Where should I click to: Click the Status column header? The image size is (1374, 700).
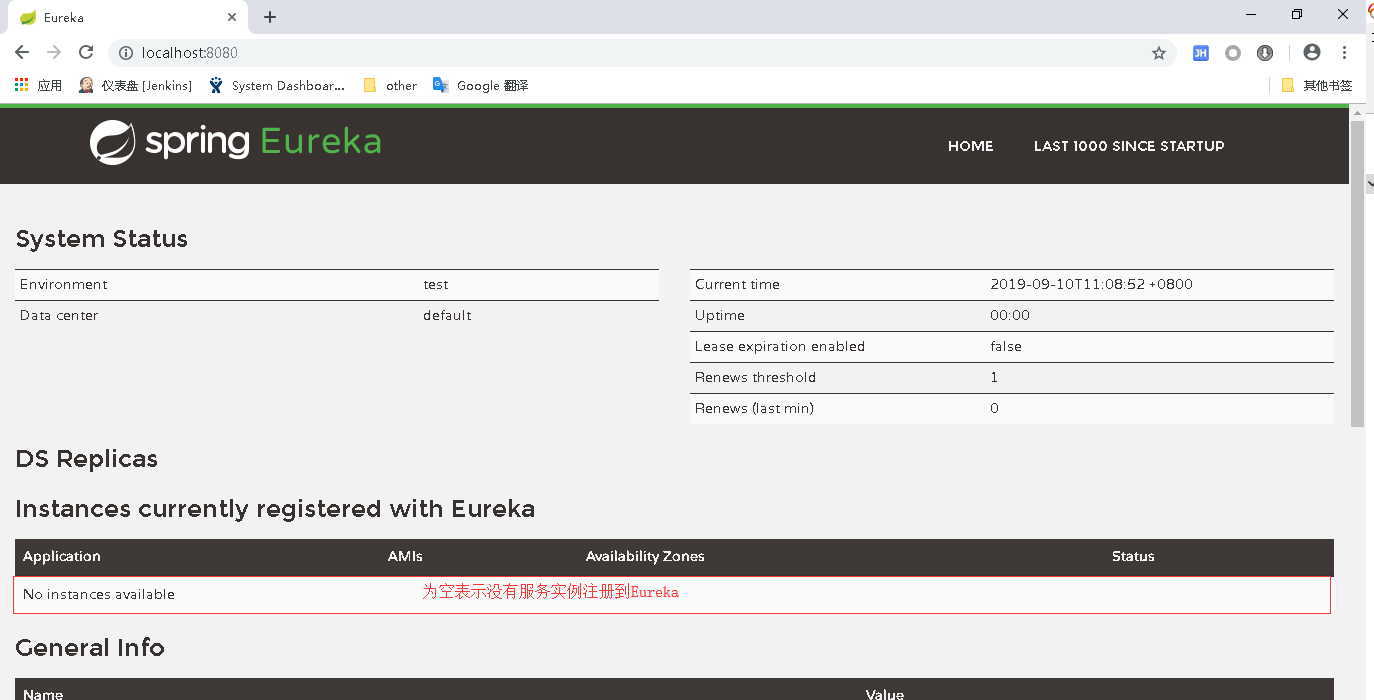(x=1133, y=557)
